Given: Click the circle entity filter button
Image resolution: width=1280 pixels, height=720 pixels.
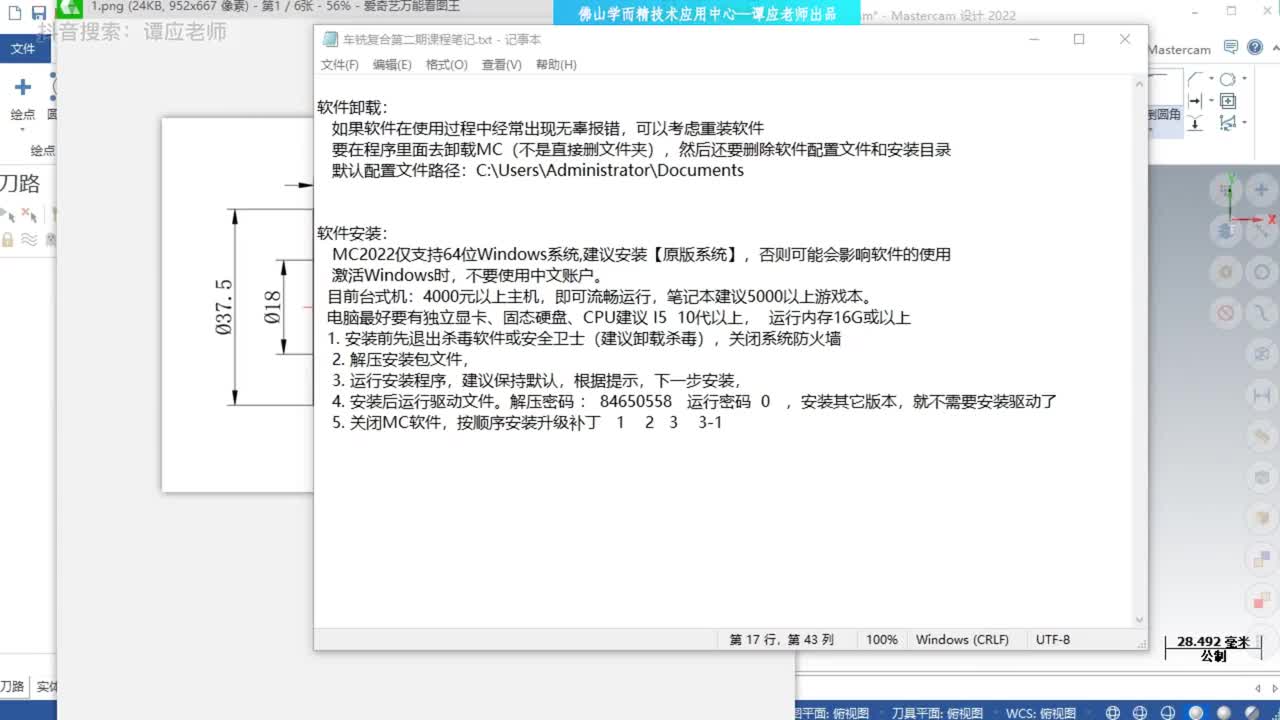Looking at the screenshot, I should pyautogui.click(x=1261, y=272).
